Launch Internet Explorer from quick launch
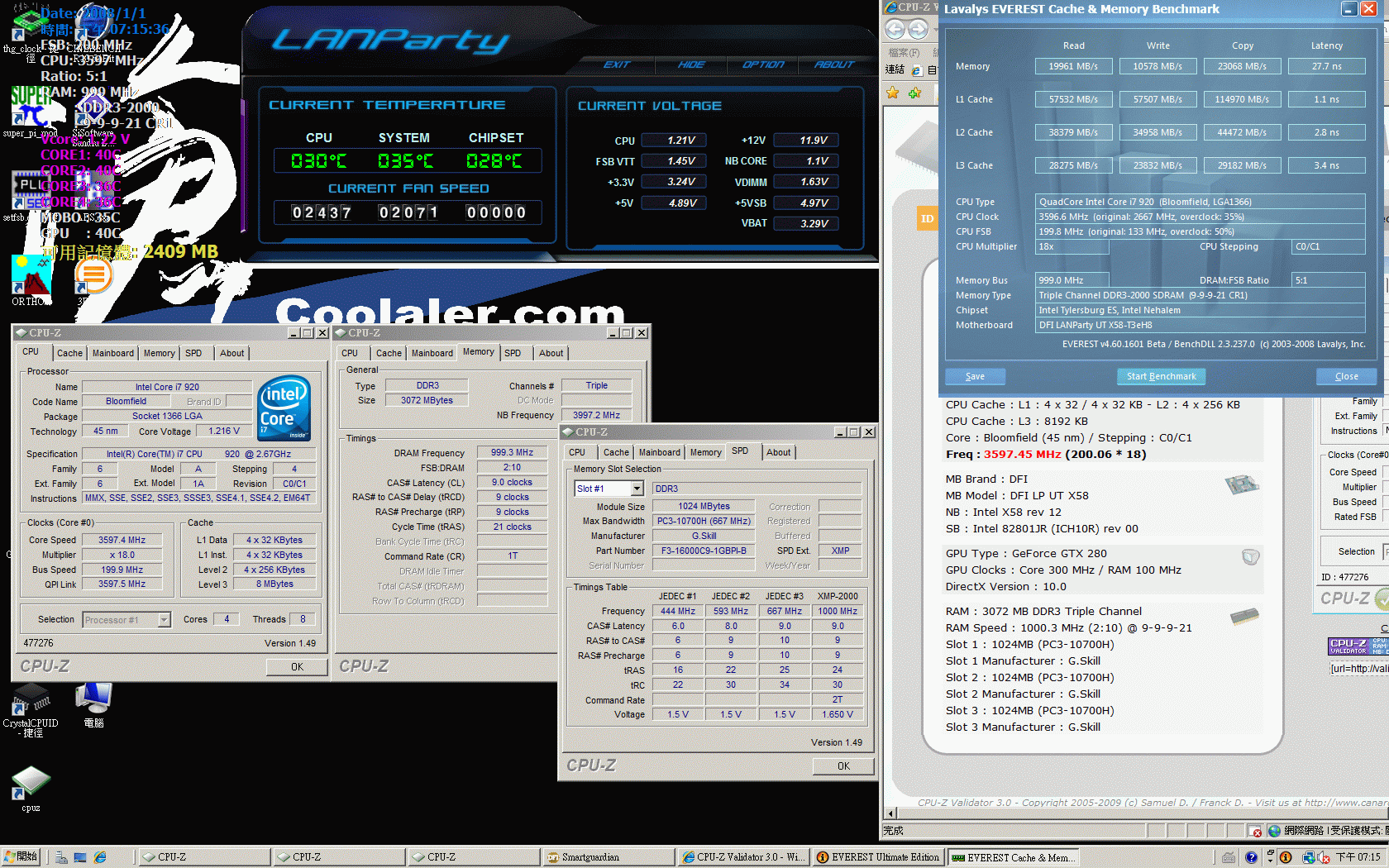Image resolution: width=1389 pixels, height=868 pixels. coord(100,857)
